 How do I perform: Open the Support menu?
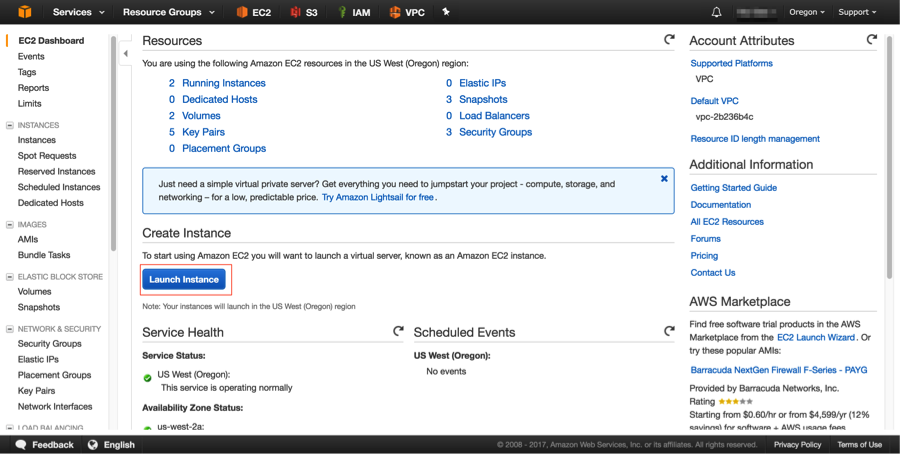pos(857,12)
